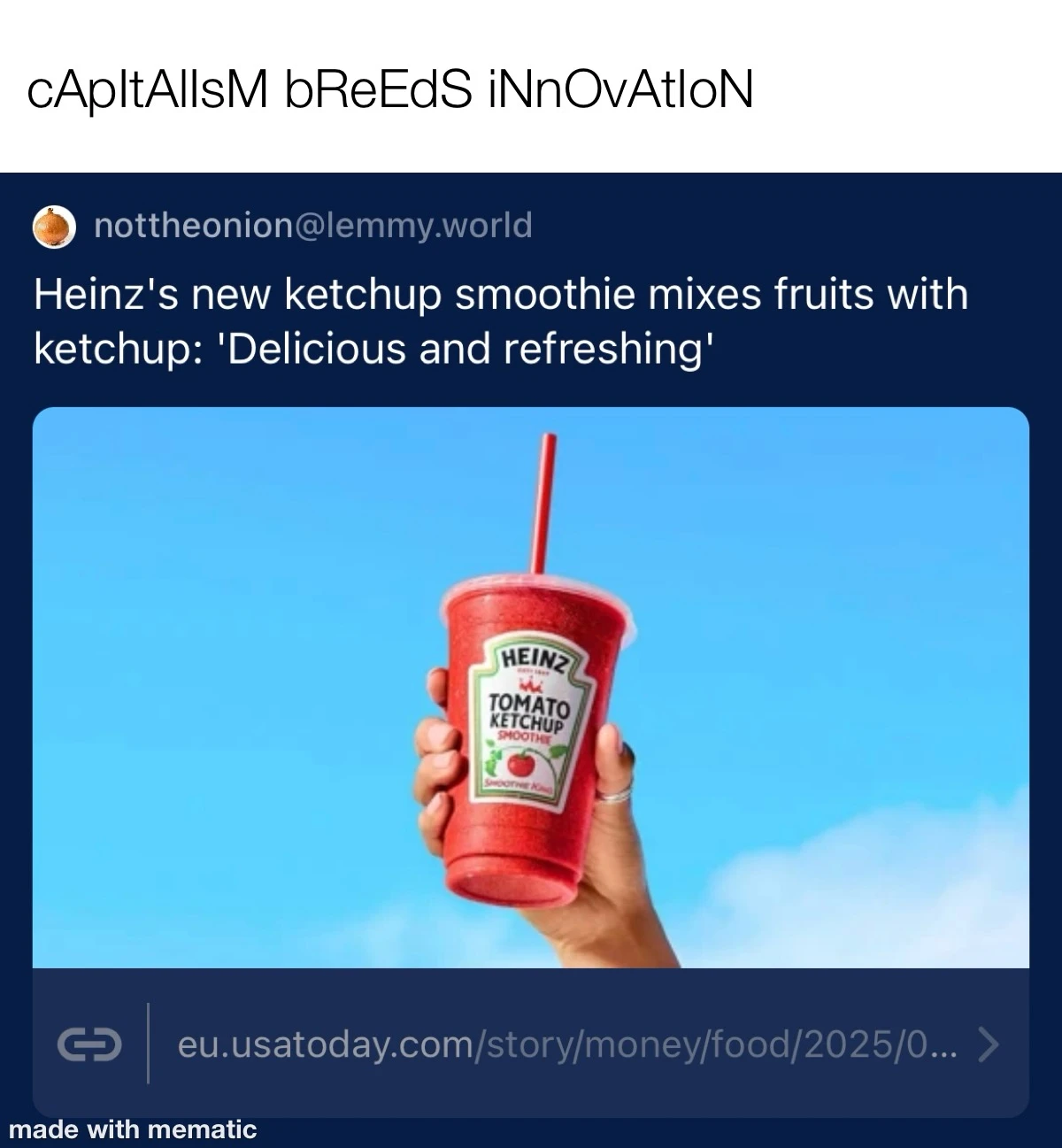Tap the tomato graphic on the cup label
This screenshot has height=1148, width=1062.
[x=520, y=762]
